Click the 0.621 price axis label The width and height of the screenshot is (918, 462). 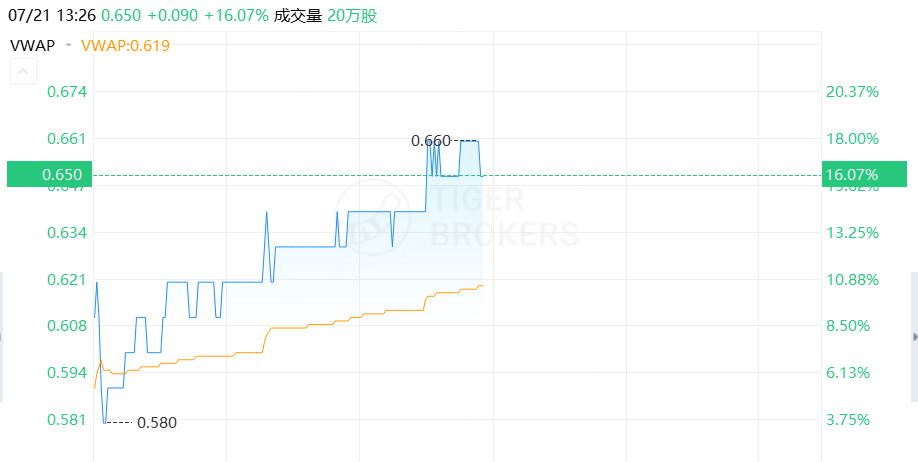pos(66,279)
